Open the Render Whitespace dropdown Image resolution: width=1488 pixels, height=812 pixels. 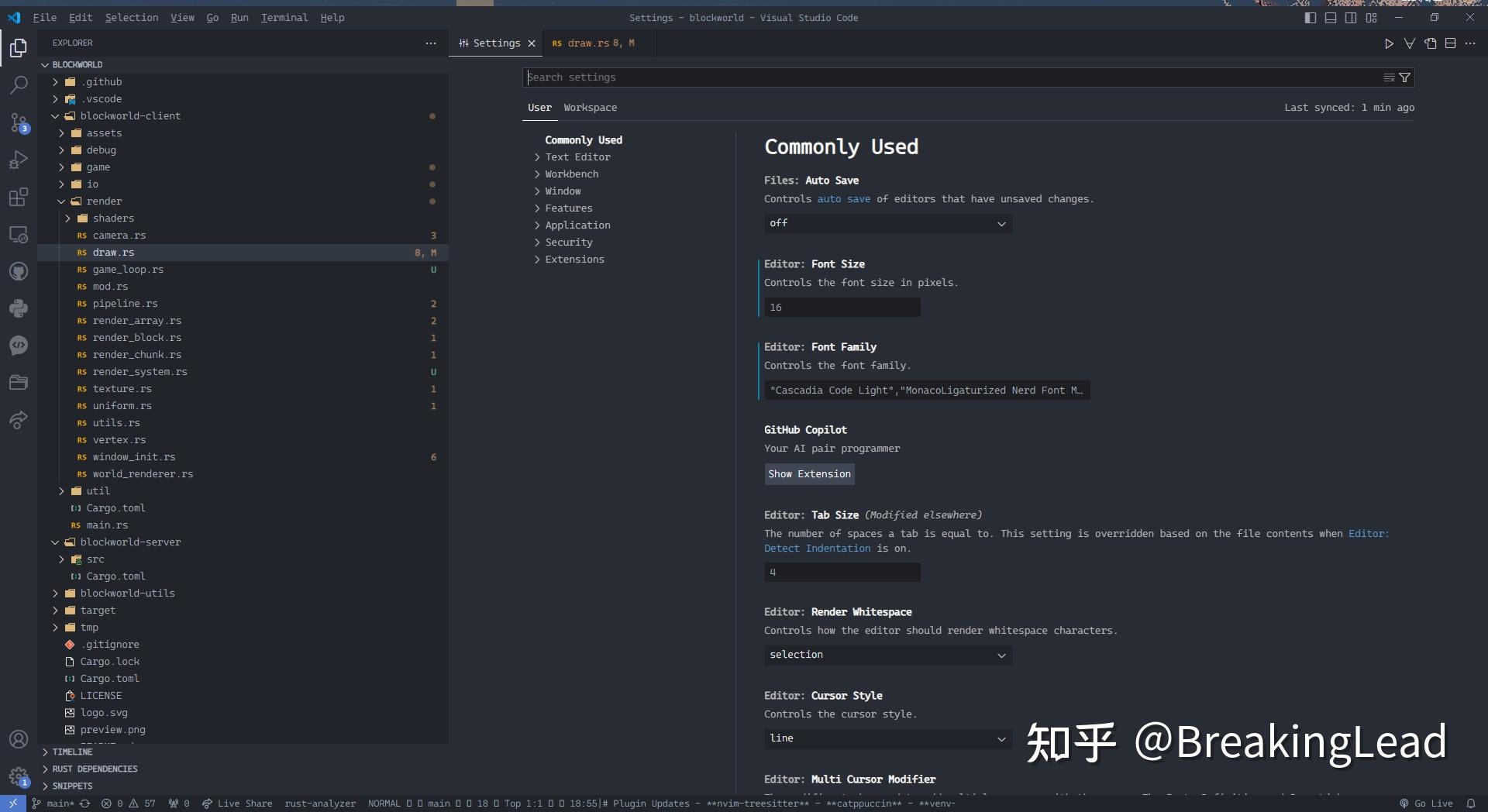click(x=887, y=655)
